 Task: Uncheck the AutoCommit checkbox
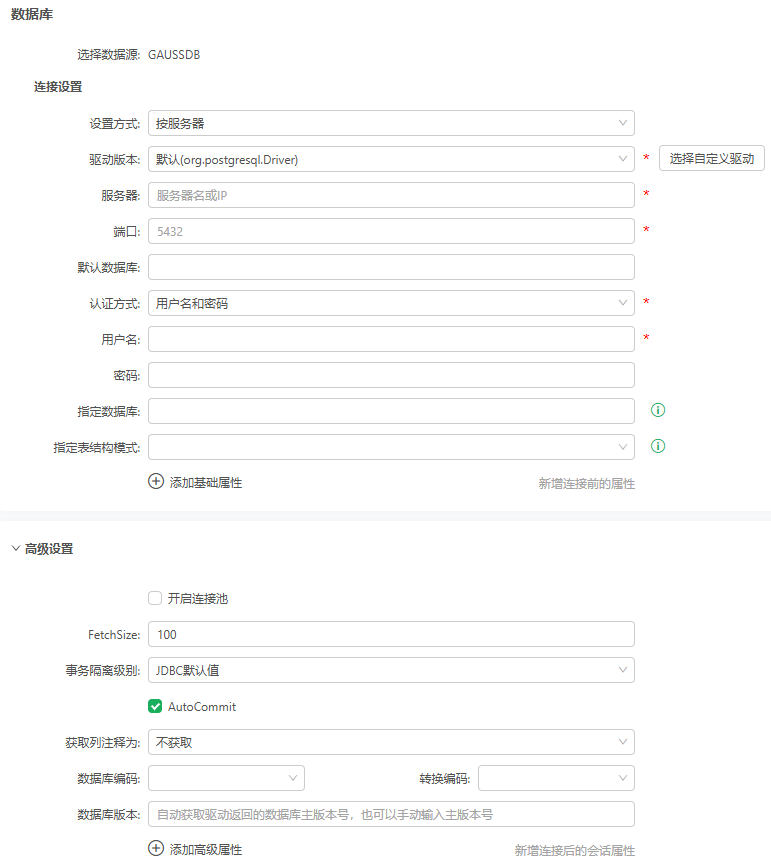pyautogui.click(x=155, y=706)
